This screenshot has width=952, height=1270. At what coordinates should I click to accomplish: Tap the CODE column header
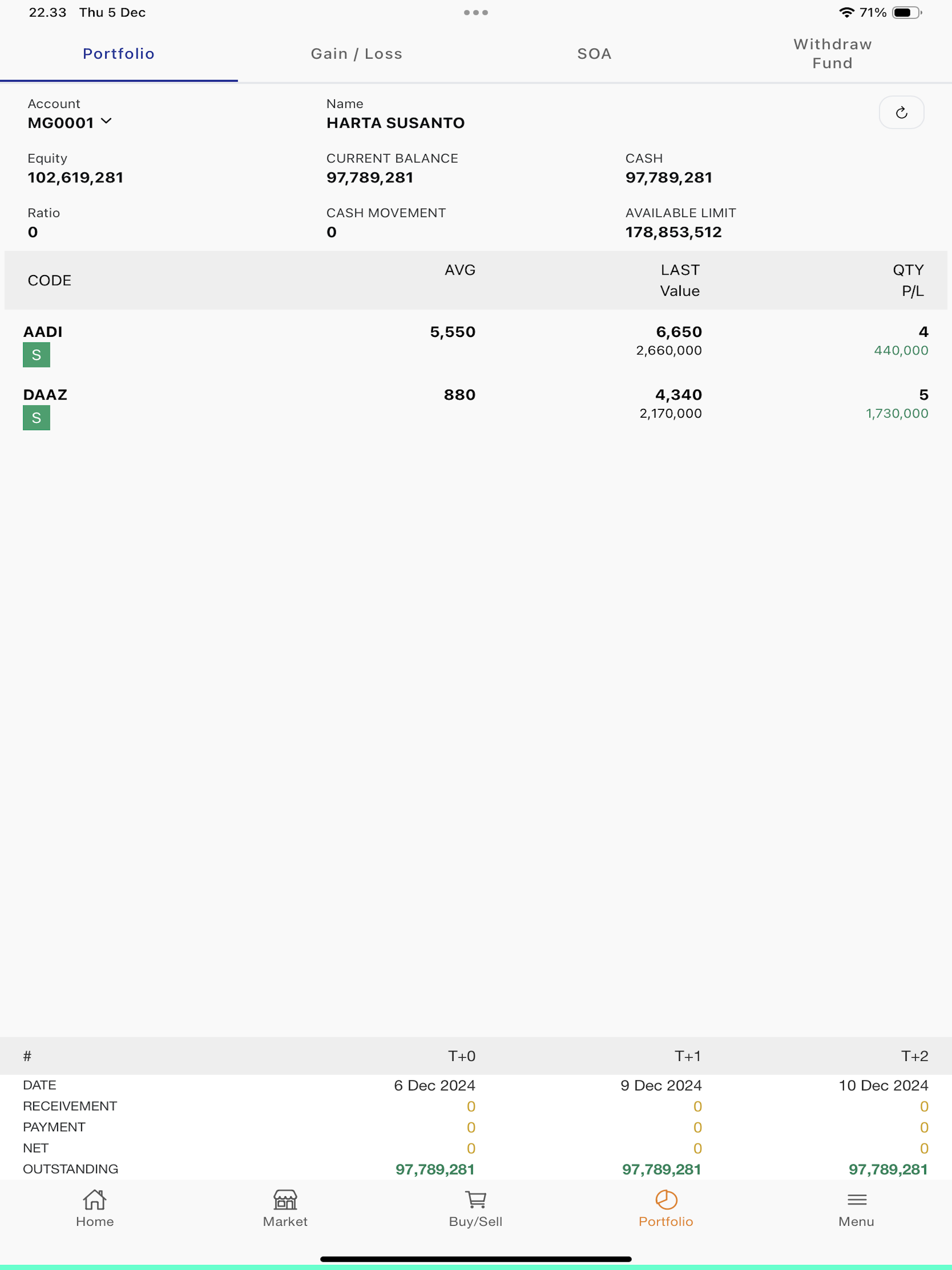(49, 280)
